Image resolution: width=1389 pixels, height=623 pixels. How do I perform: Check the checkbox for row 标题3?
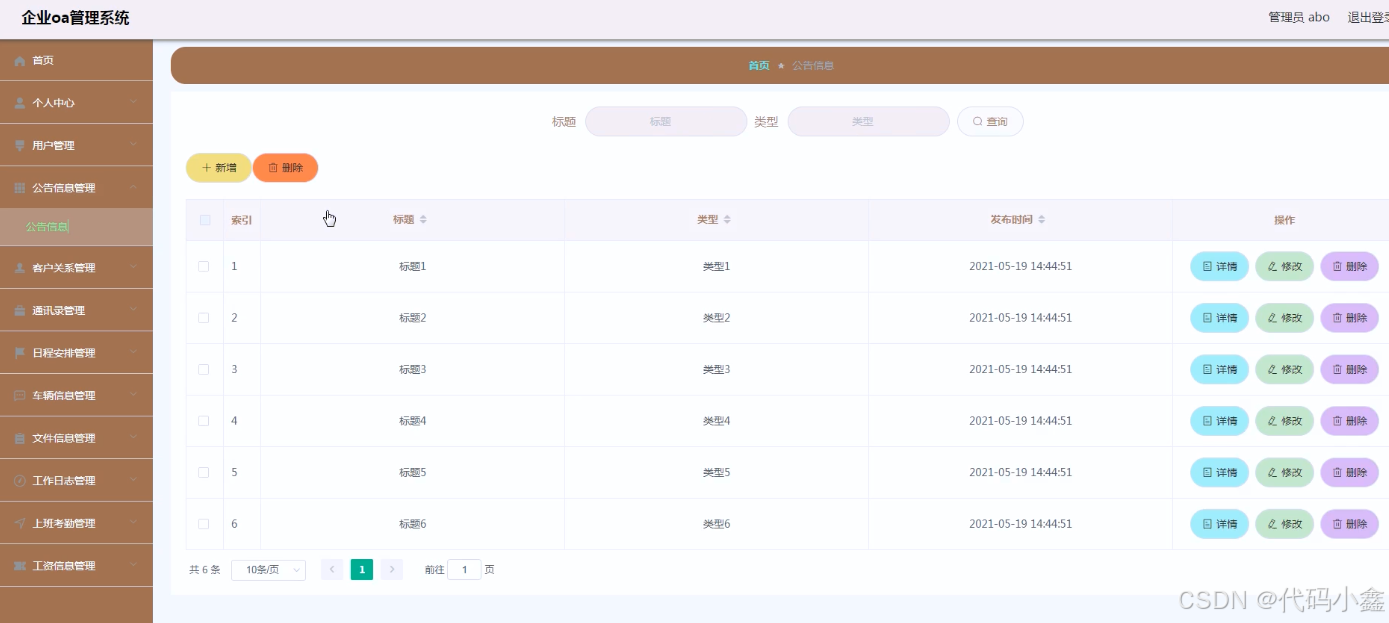point(204,369)
